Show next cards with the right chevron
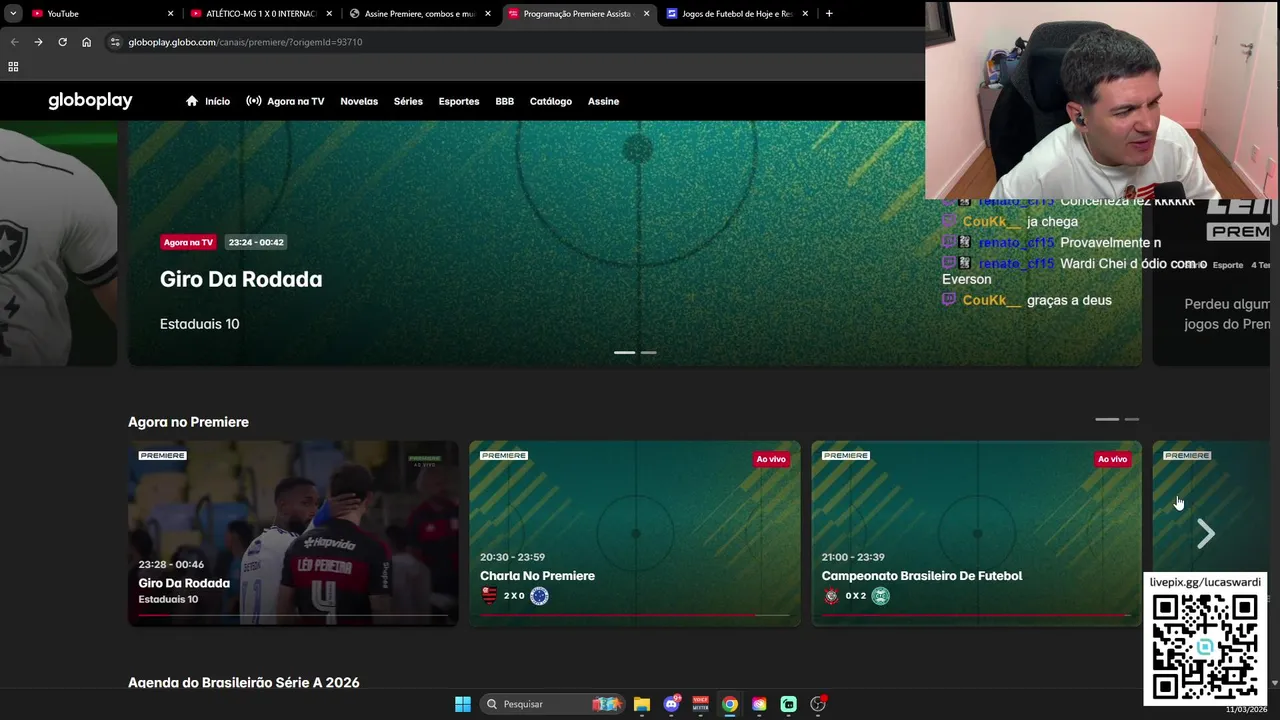The image size is (1280, 720). 1206,534
